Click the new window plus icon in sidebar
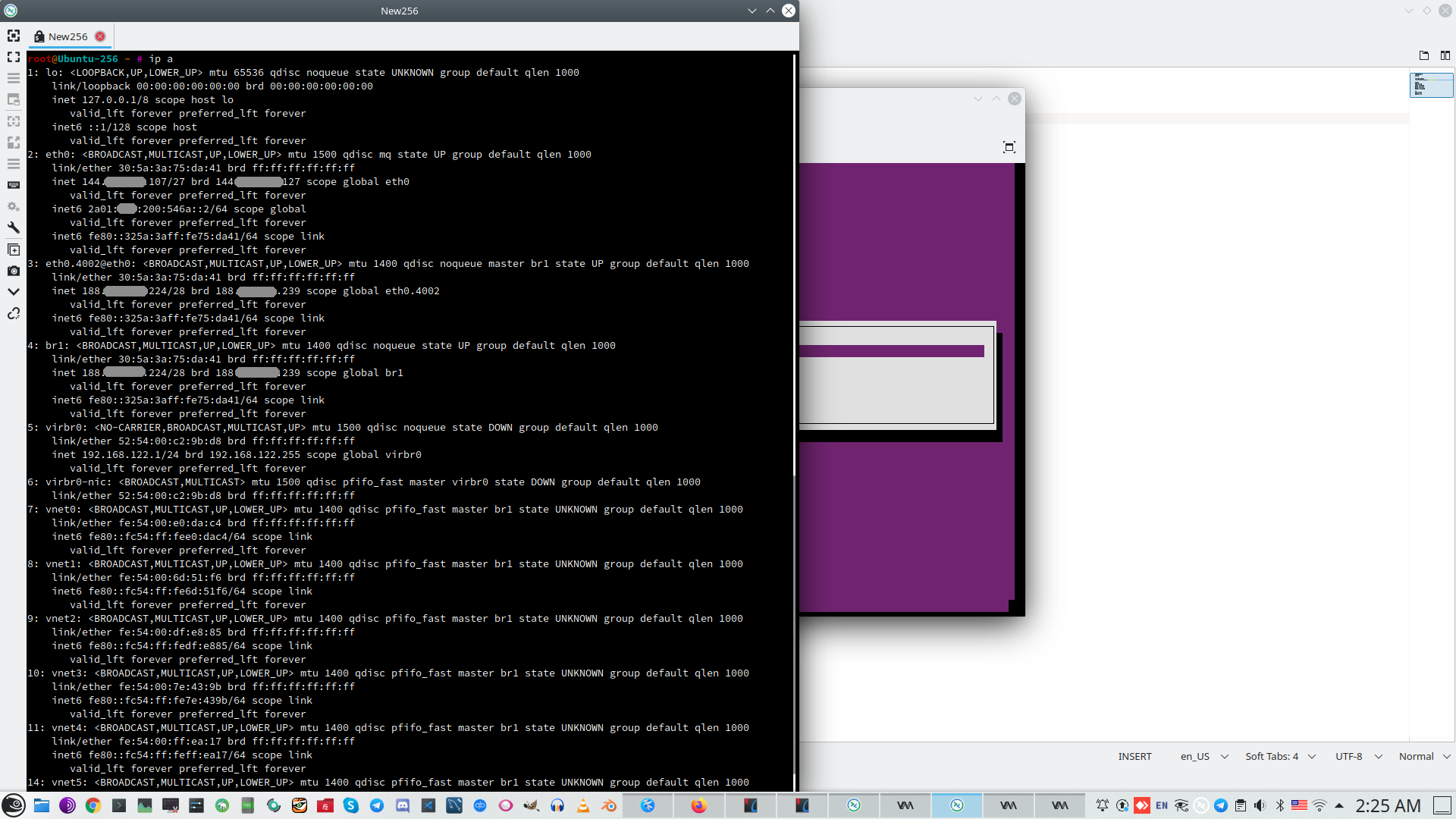Screen dimensions: 1456x819 (x=14, y=249)
